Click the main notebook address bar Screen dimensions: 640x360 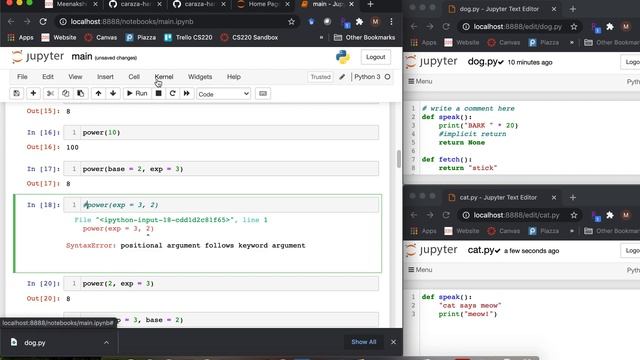176,22
